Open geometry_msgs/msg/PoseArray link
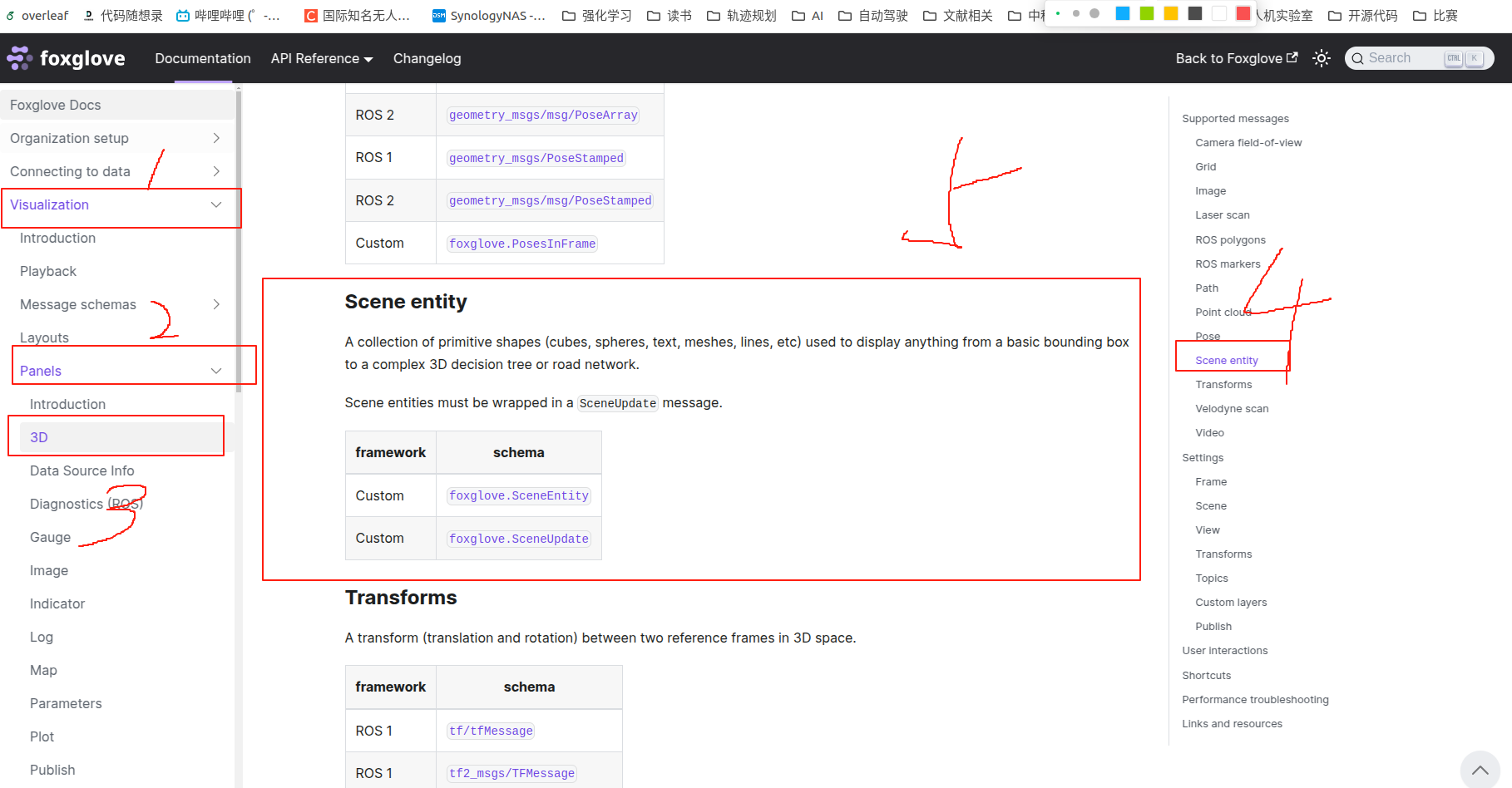 (x=543, y=115)
